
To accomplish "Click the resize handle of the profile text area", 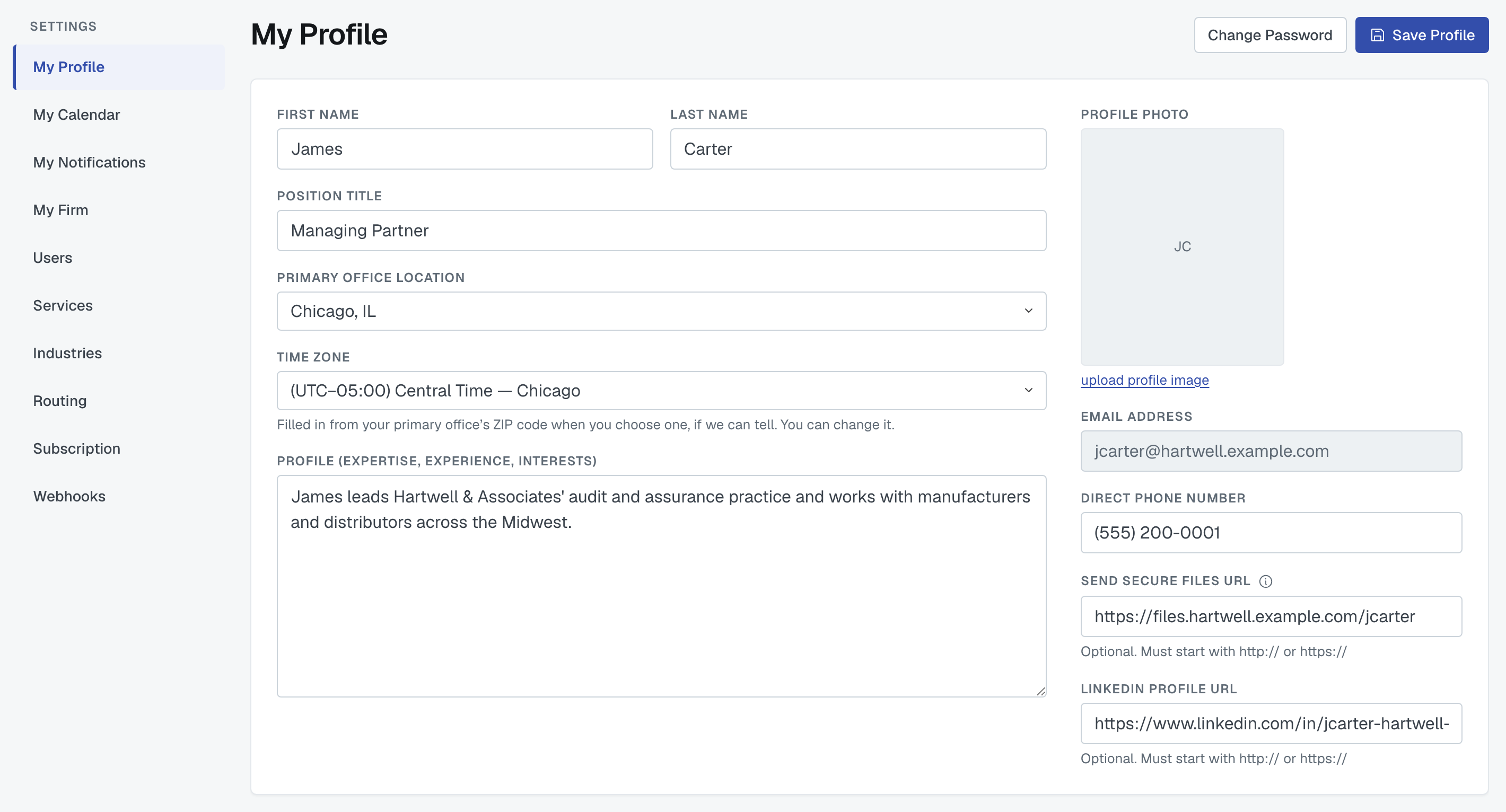I will pos(1040,691).
